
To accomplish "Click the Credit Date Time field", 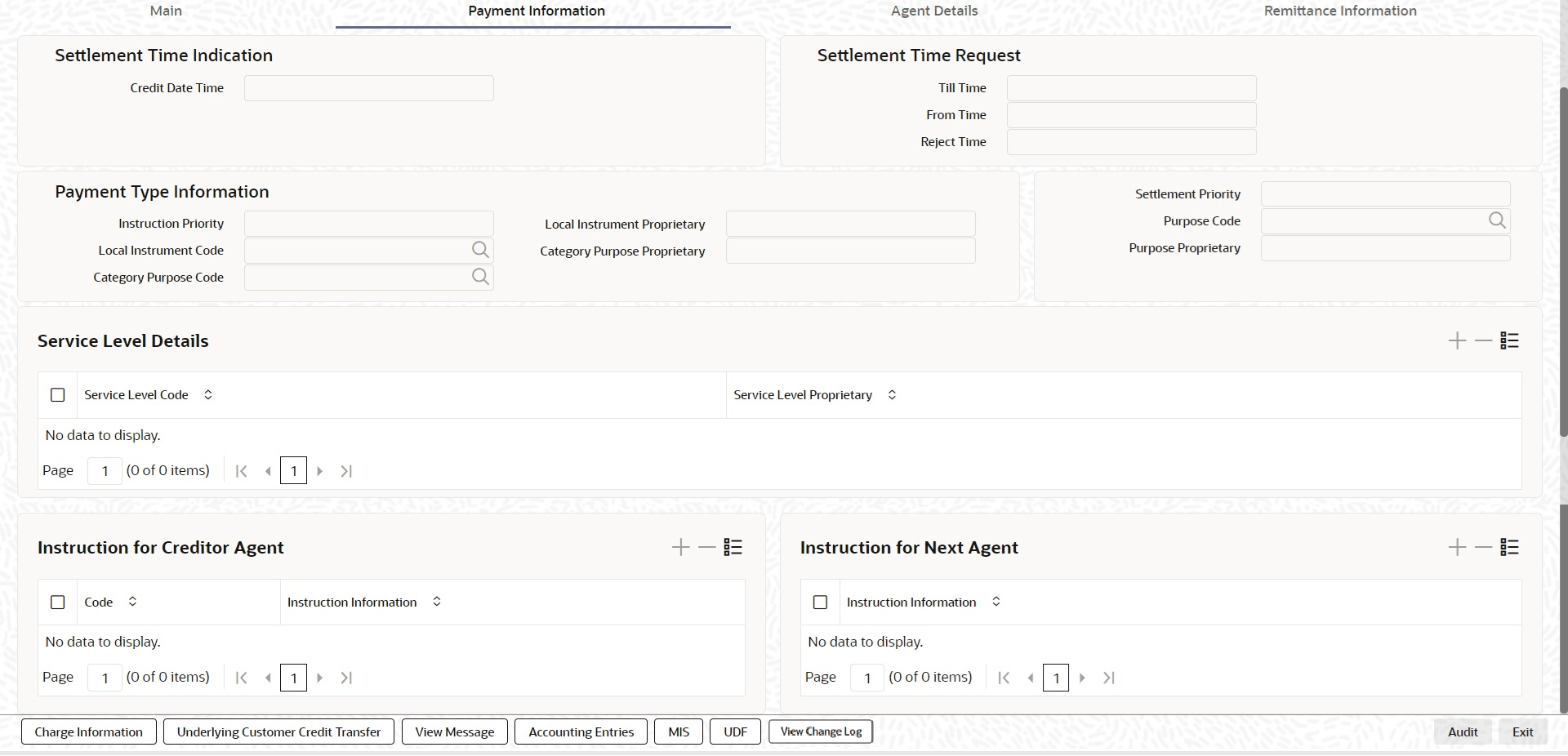I will coord(369,88).
